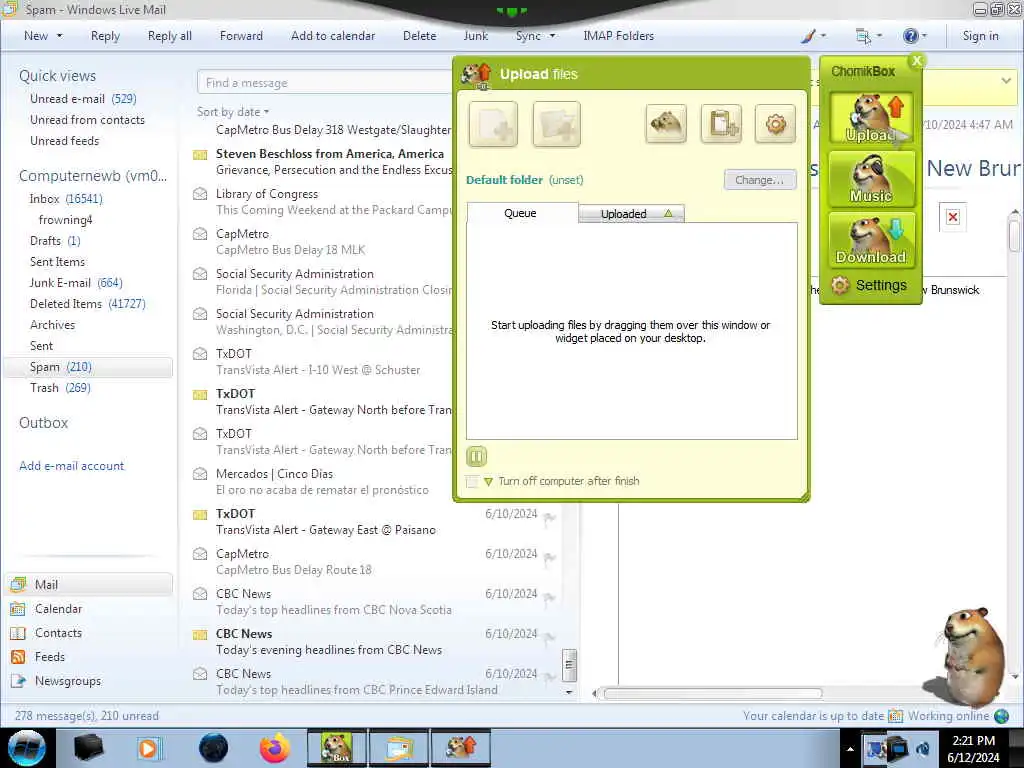Show hidden system tray icons

pos(850,749)
